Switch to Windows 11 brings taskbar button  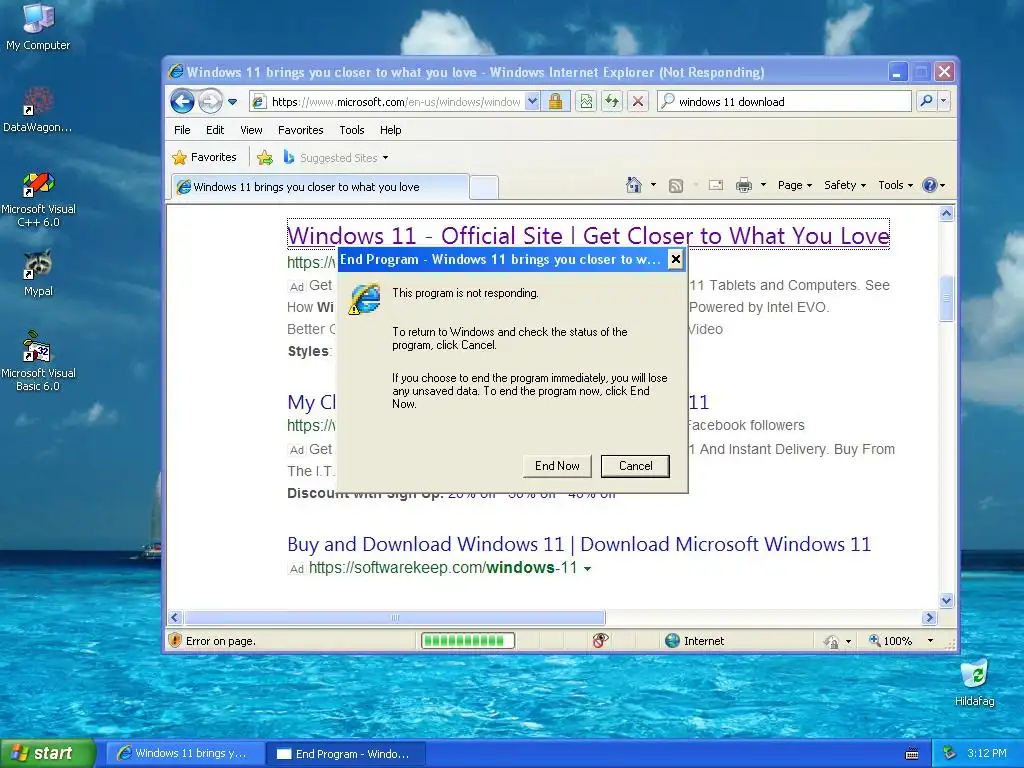coord(184,754)
